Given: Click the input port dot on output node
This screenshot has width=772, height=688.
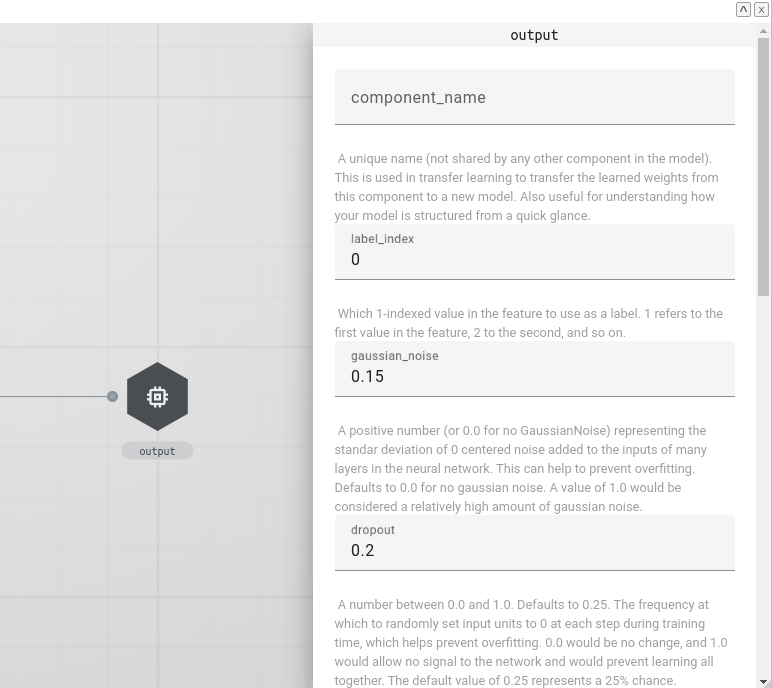Looking at the screenshot, I should [x=113, y=397].
